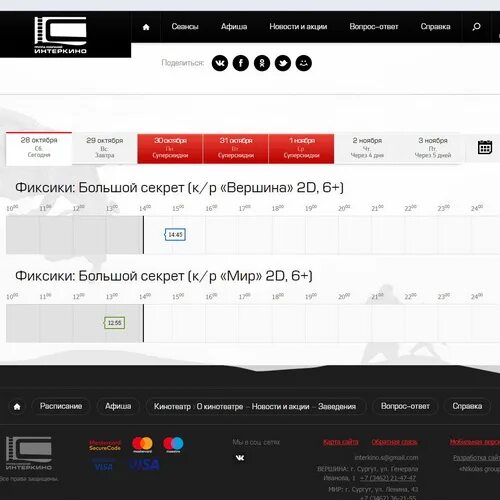Select the 30 октября Суперскидки tab
This screenshot has width=500, height=500.
click(170, 148)
